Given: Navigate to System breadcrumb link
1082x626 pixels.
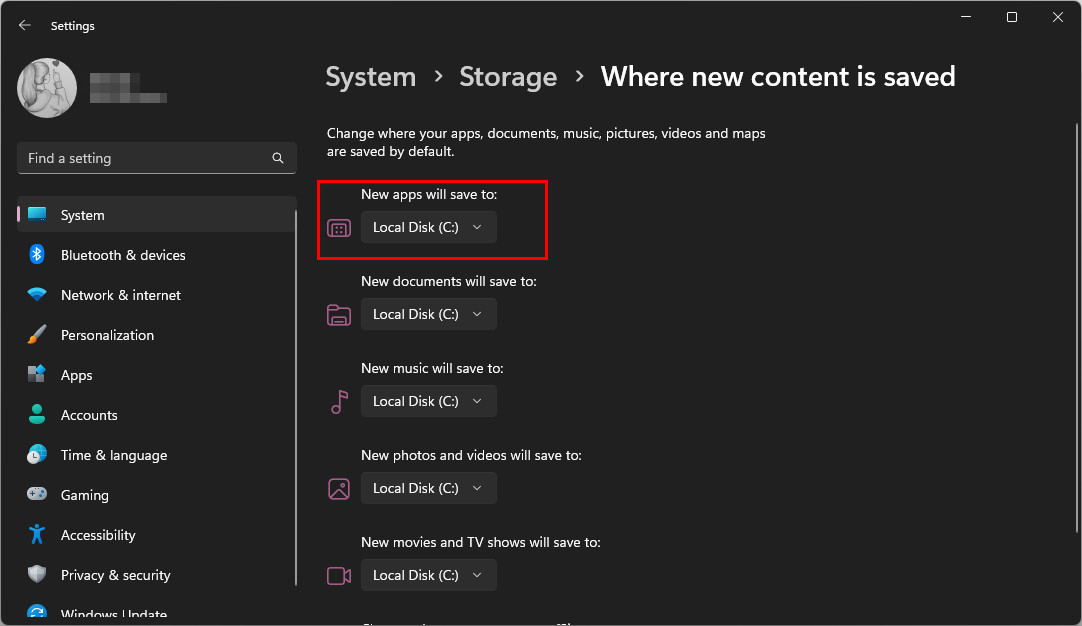Looking at the screenshot, I should (370, 77).
